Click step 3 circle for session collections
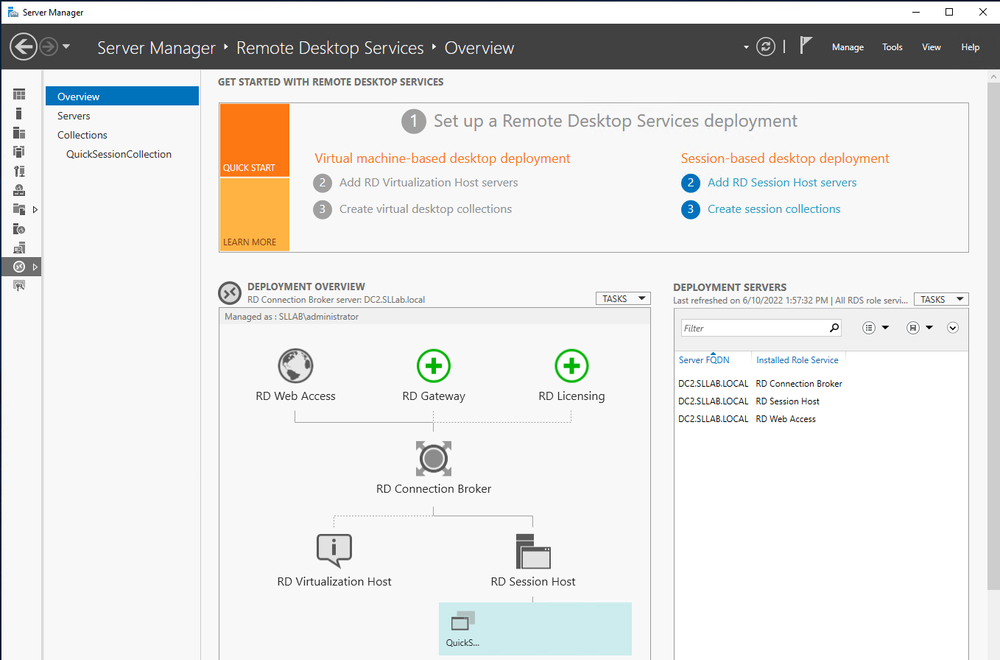This screenshot has height=660, width=1000. [x=690, y=209]
